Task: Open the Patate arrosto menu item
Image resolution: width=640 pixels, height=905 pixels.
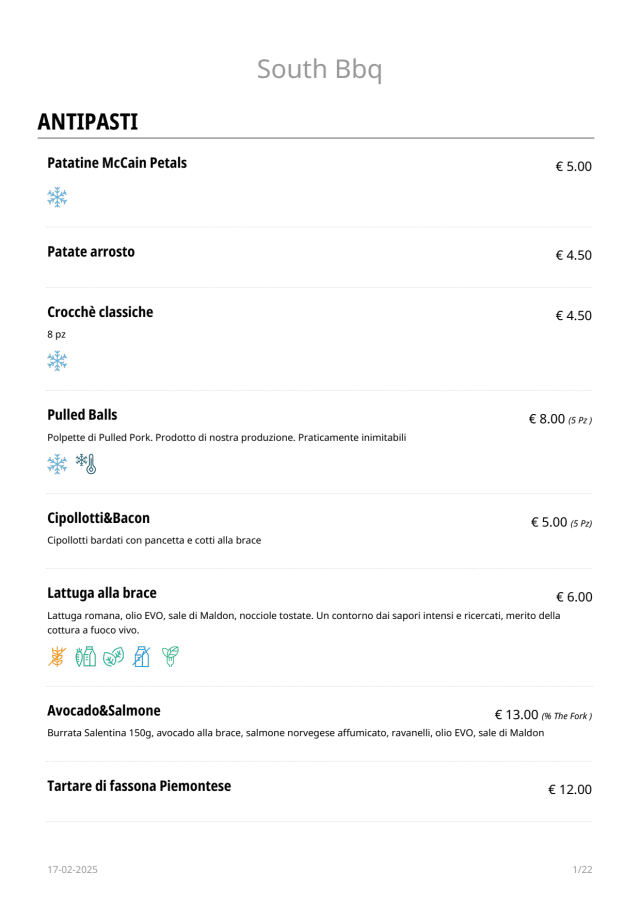Action: (x=91, y=252)
